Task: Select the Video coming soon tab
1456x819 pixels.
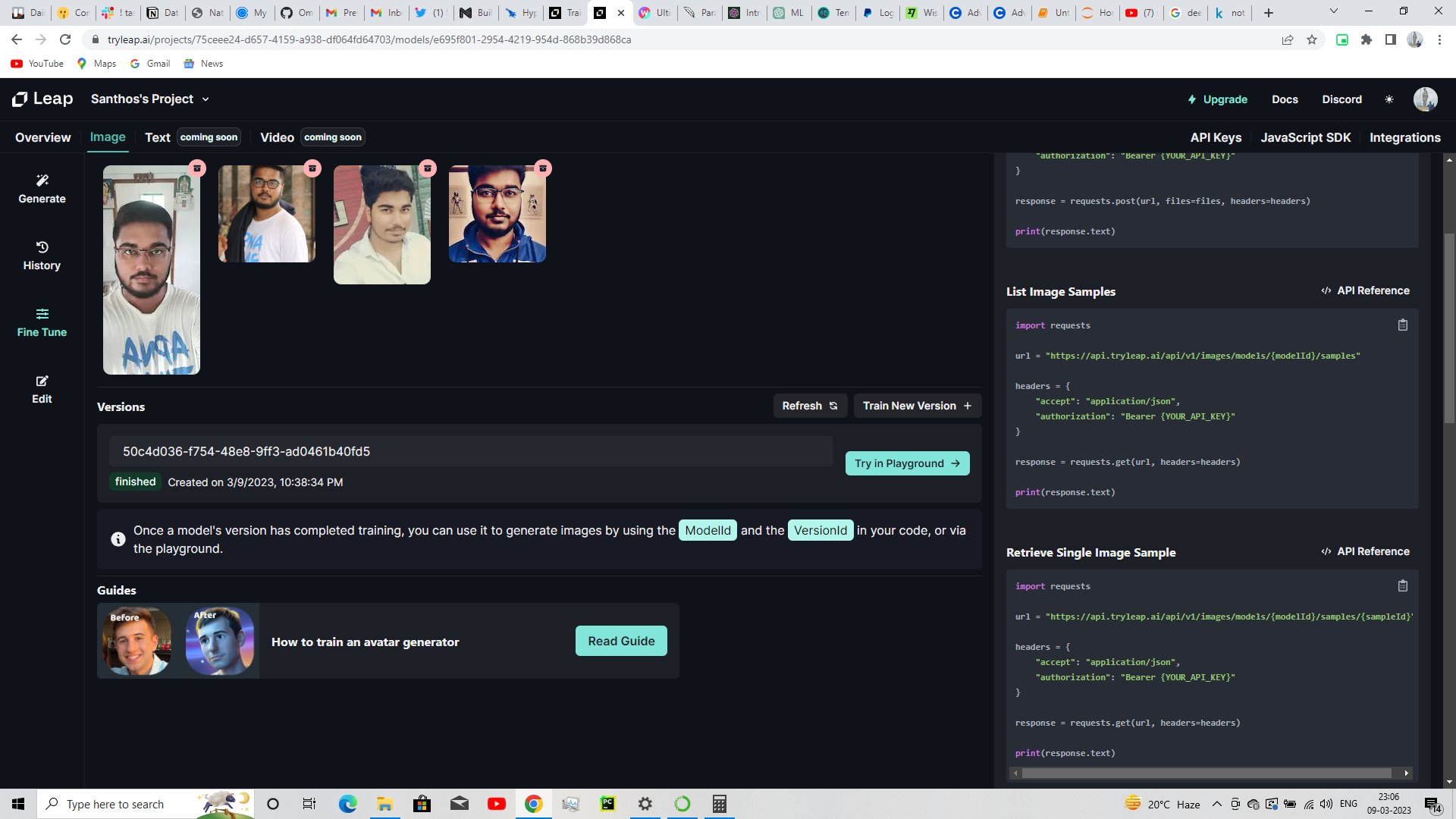Action: tap(312, 137)
